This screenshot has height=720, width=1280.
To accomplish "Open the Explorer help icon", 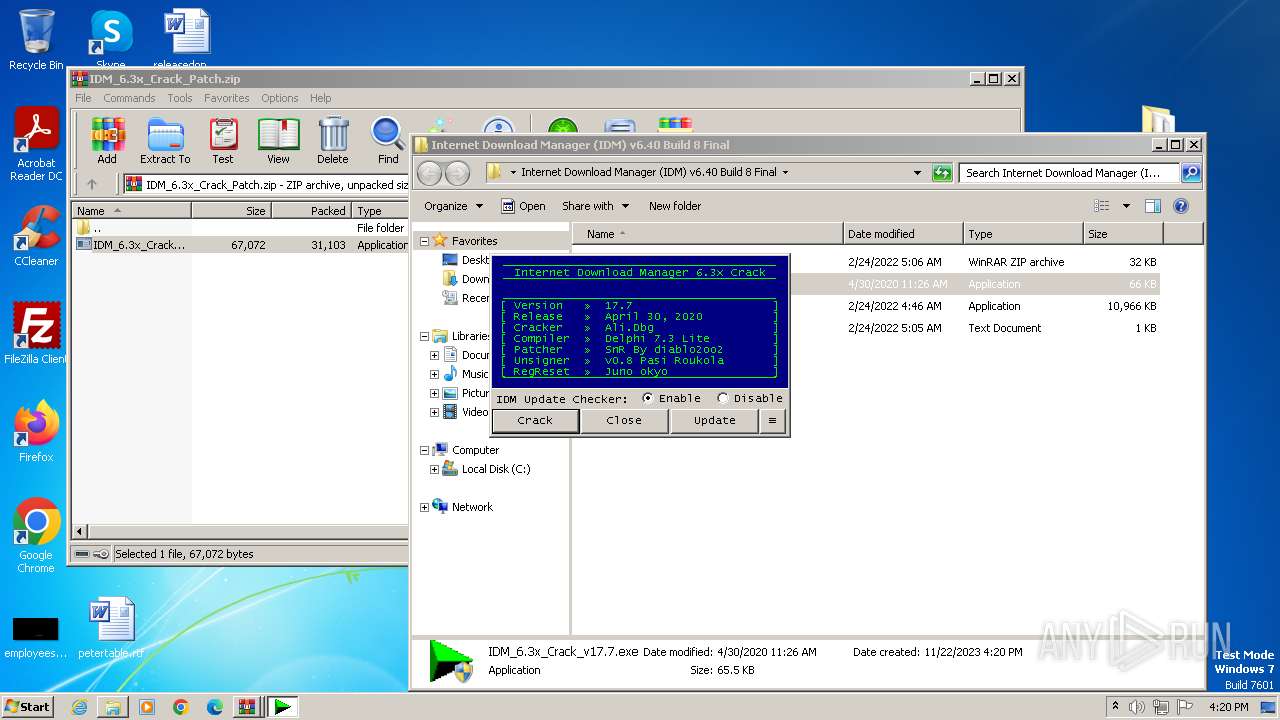I will (1180, 206).
